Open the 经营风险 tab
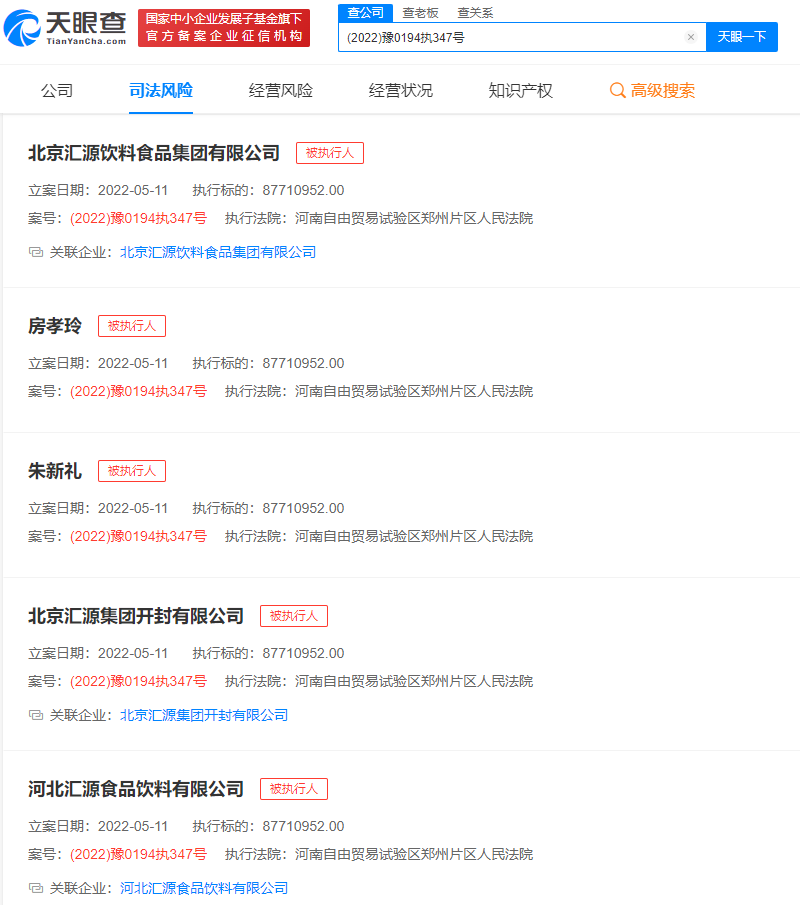This screenshot has height=905, width=800. click(x=281, y=91)
